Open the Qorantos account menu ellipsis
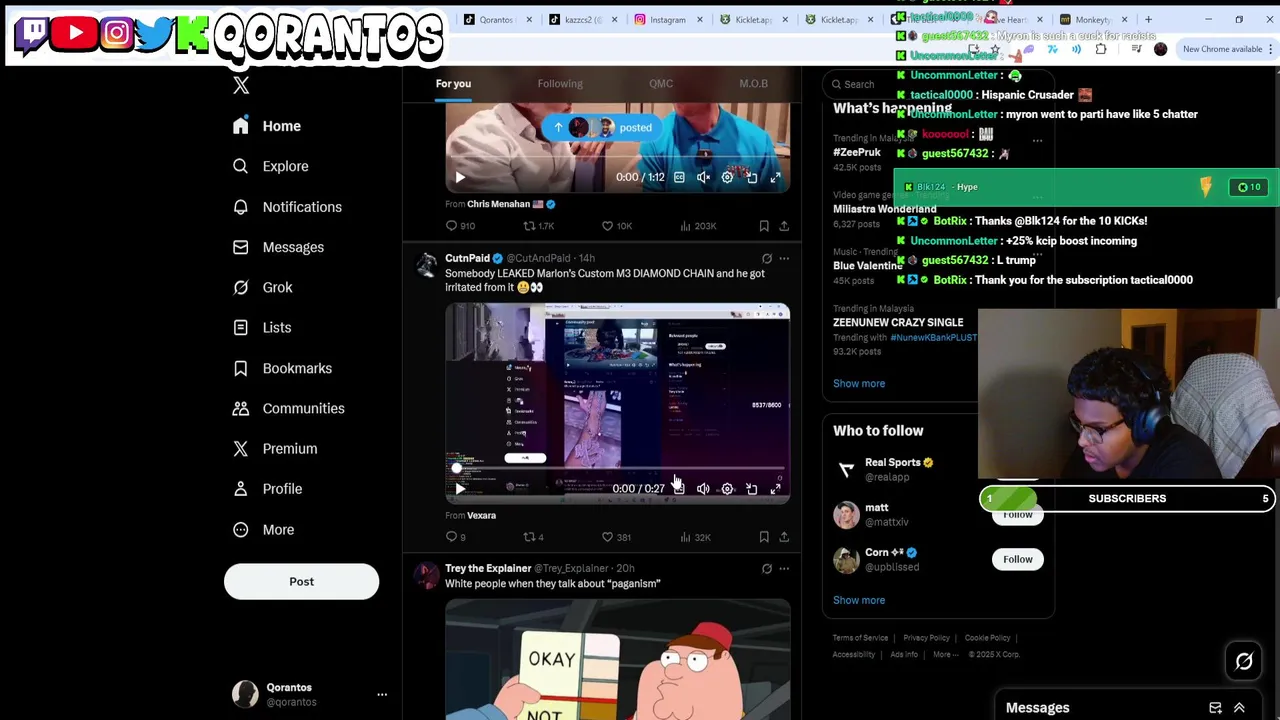The width and height of the screenshot is (1280, 720). click(x=382, y=694)
